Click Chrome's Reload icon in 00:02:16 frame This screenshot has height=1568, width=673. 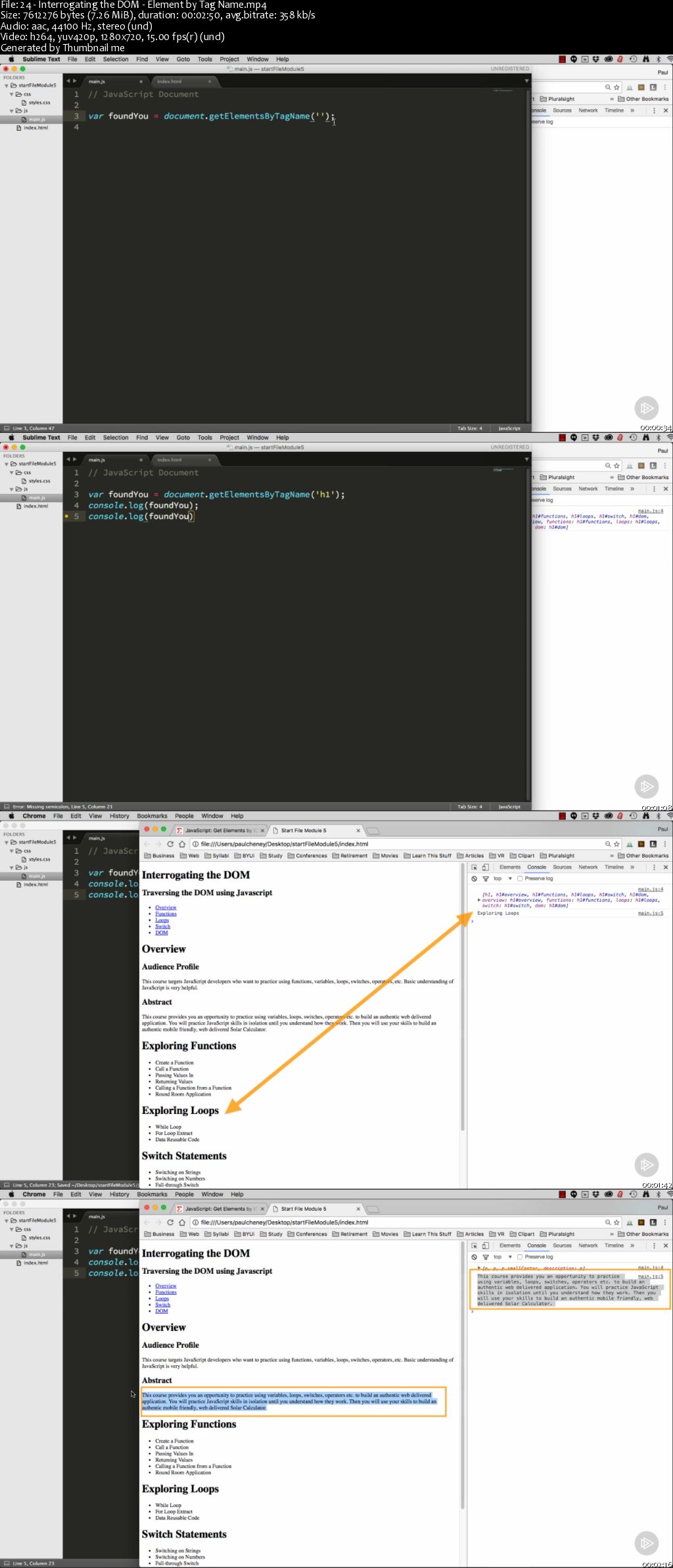pyautogui.click(x=170, y=1222)
